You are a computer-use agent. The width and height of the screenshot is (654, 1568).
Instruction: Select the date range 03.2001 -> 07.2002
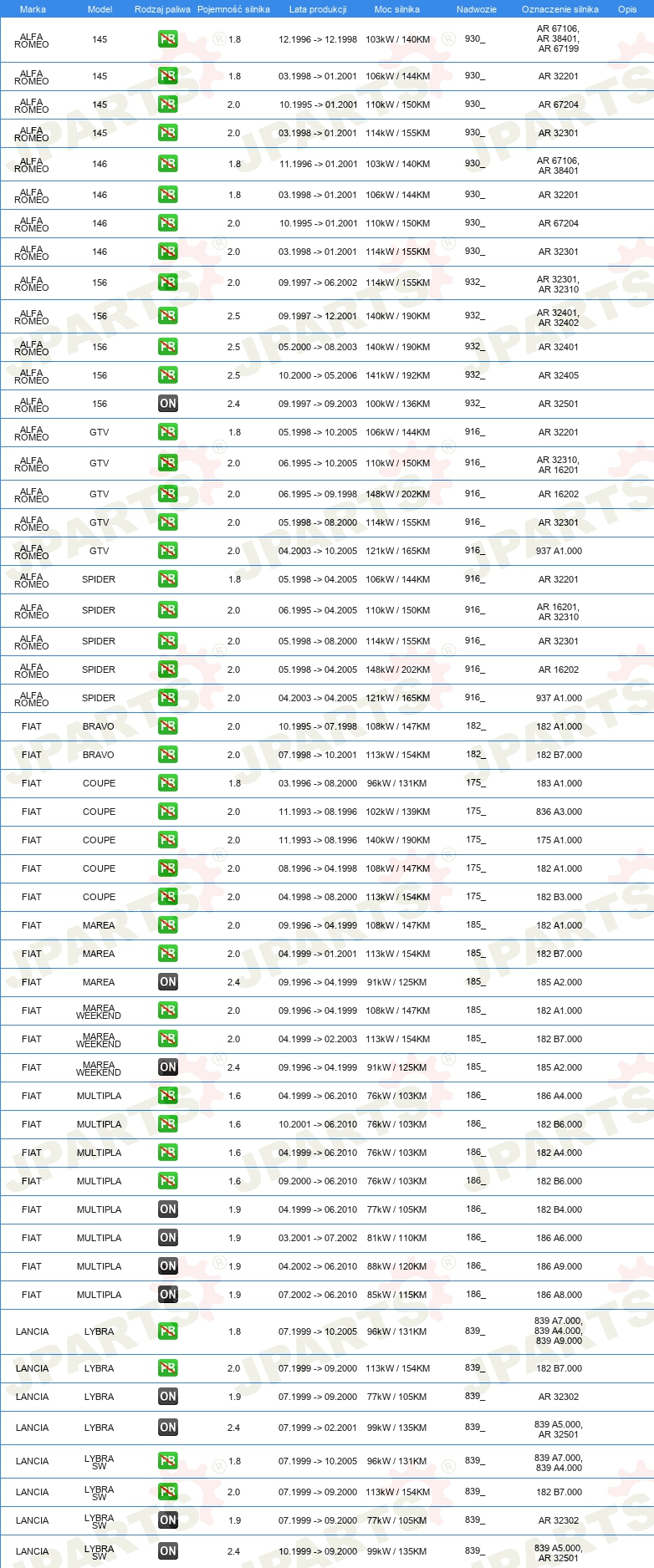click(x=318, y=1238)
